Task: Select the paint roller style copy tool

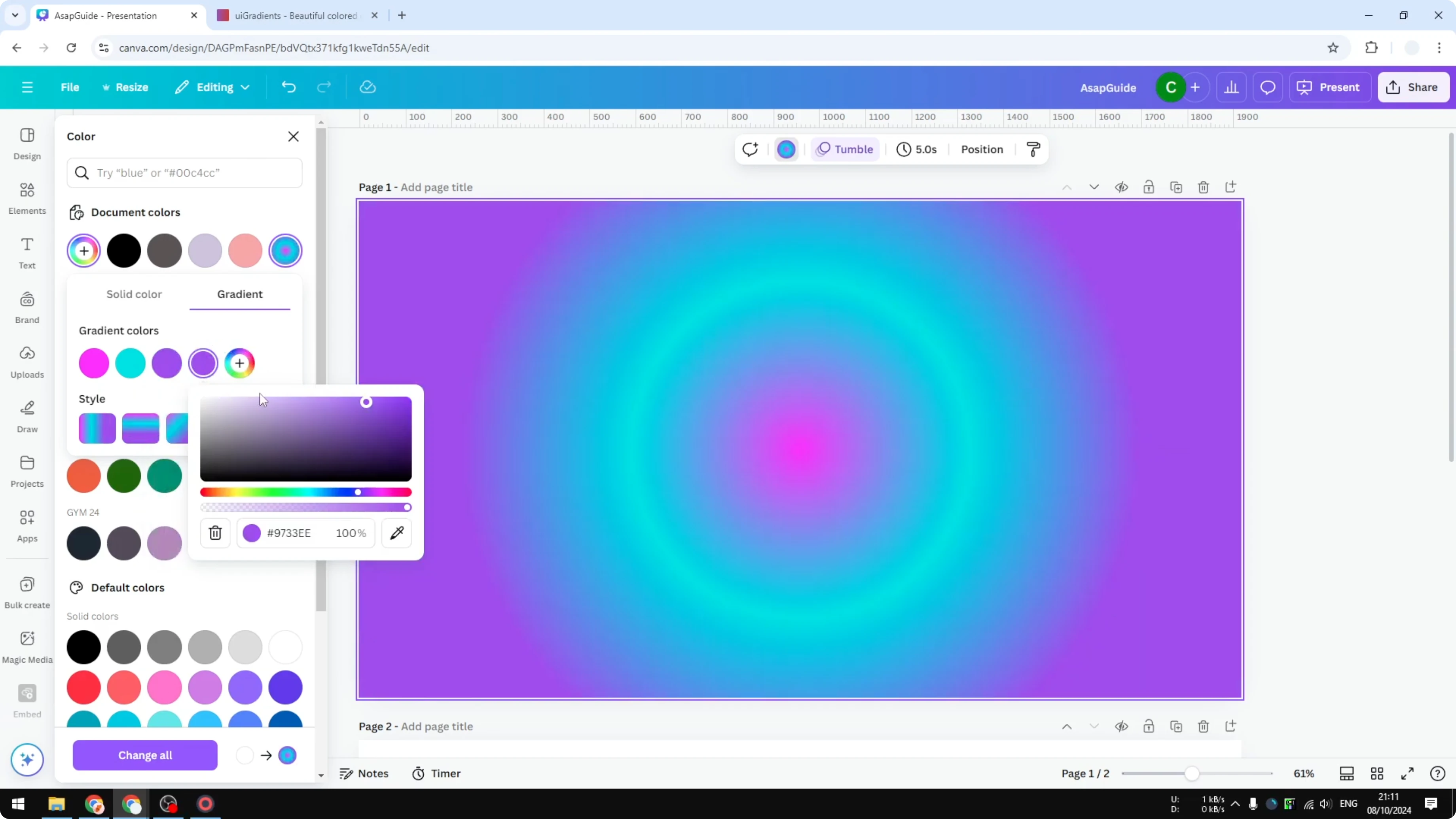Action: pos(1033,149)
